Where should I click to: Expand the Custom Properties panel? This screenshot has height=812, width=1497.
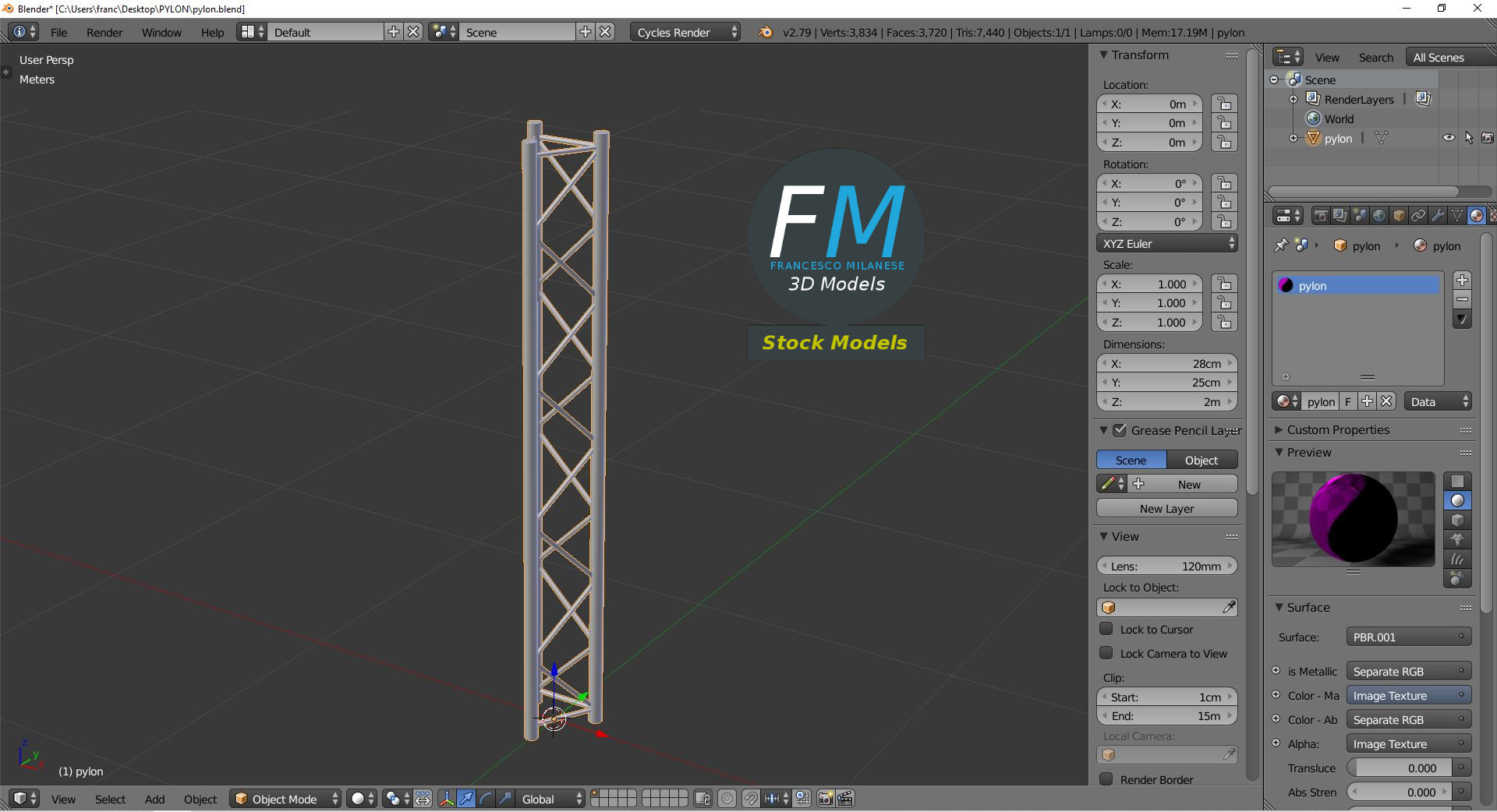(1279, 429)
